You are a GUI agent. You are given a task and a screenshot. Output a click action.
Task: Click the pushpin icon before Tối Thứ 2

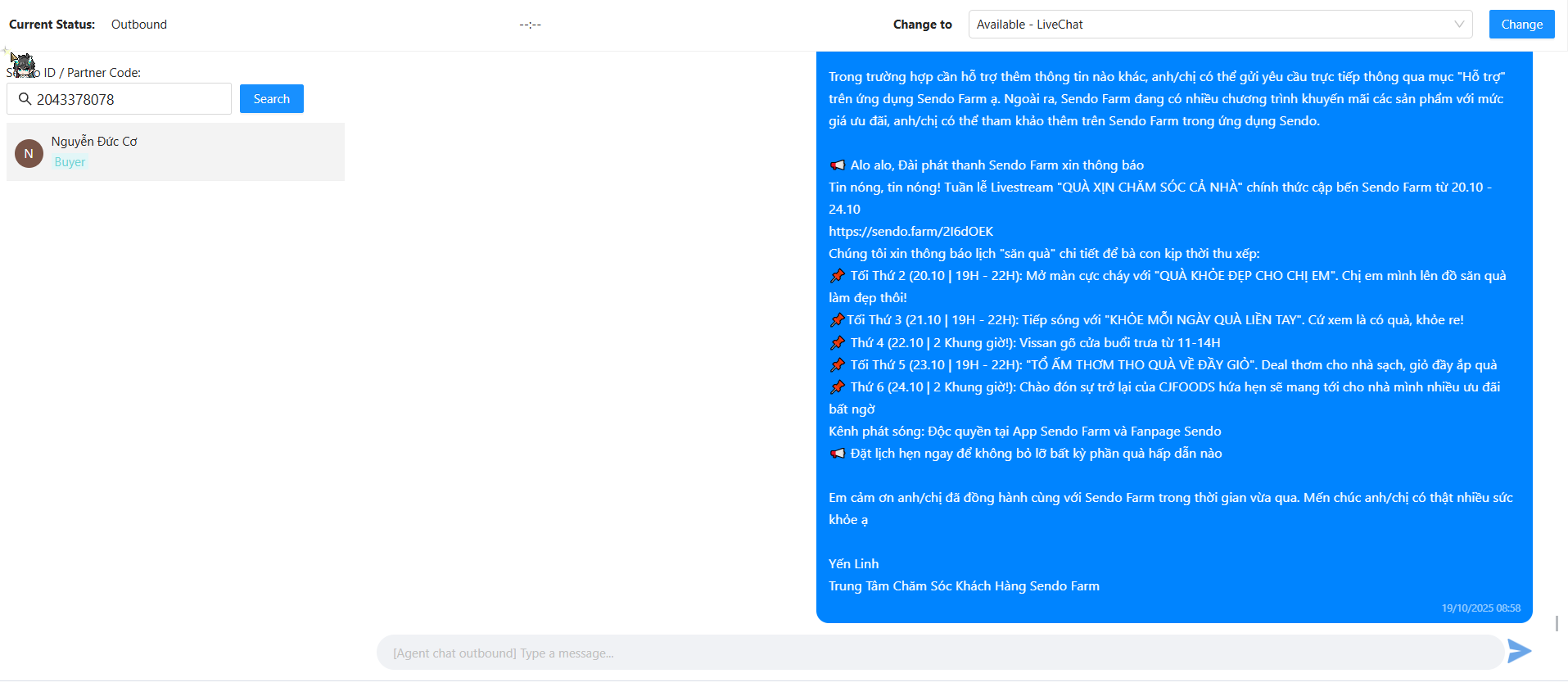(x=837, y=276)
